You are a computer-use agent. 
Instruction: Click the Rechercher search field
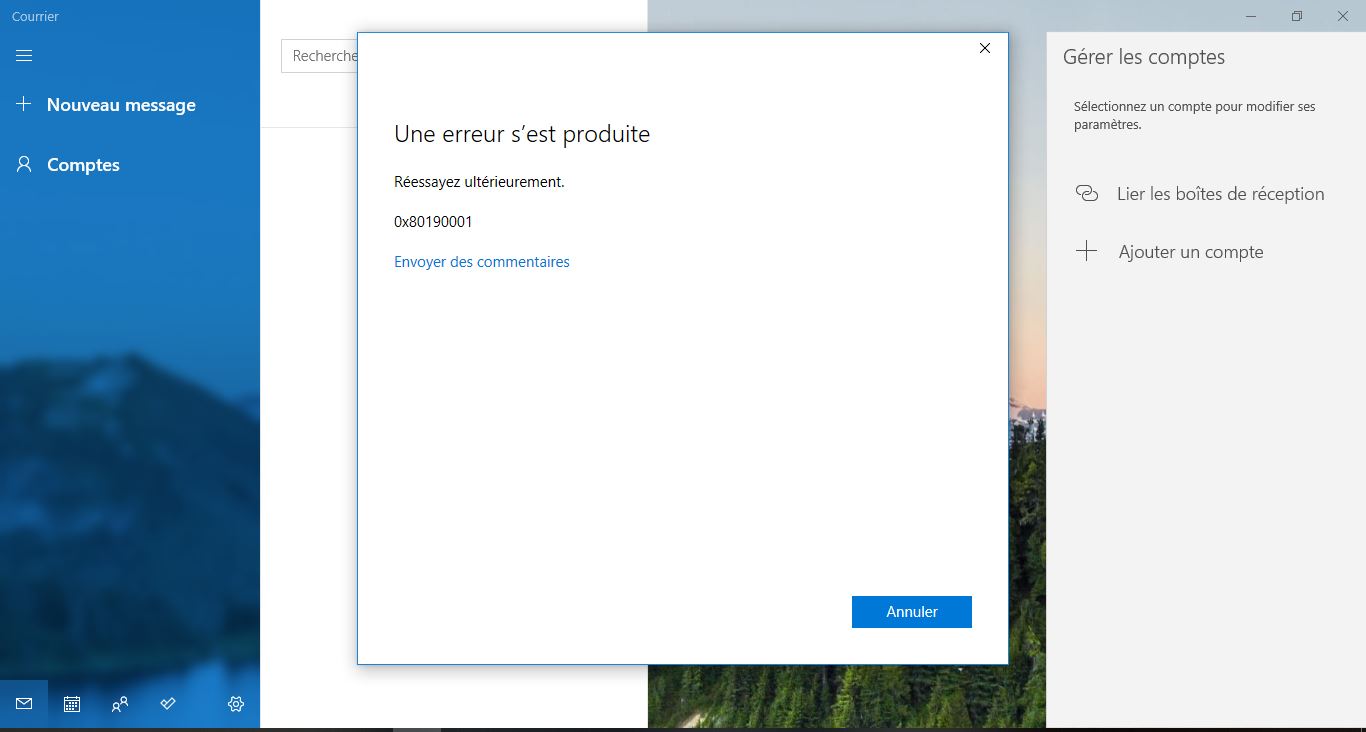(x=319, y=56)
